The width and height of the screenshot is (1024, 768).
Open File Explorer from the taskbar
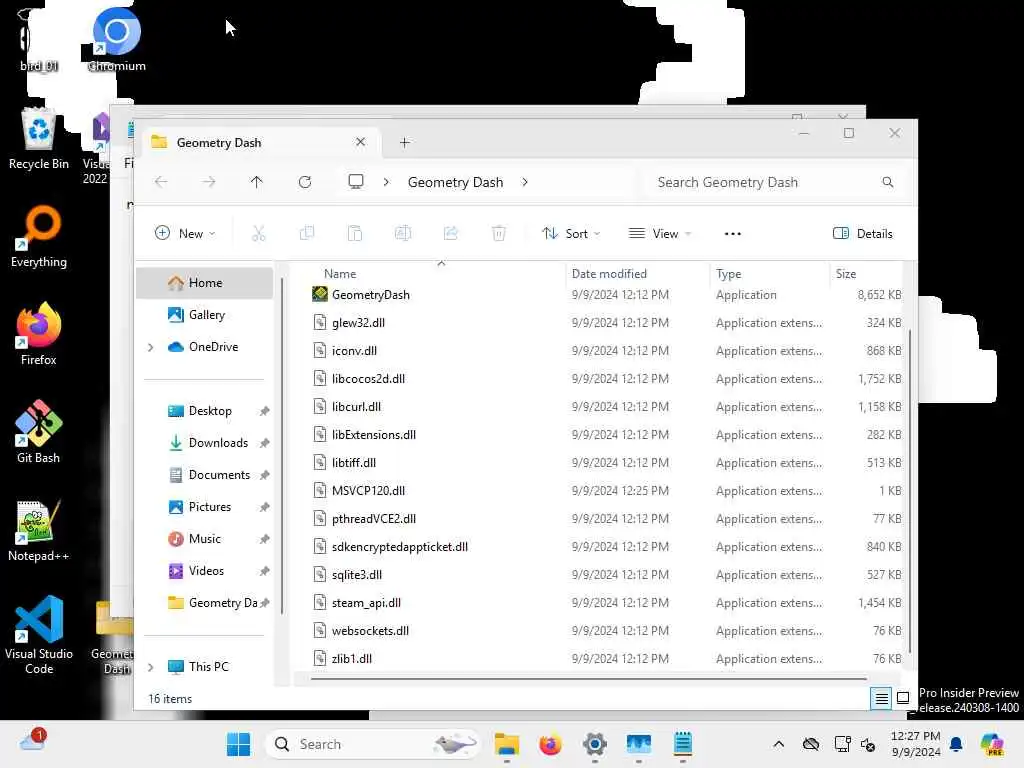[507, 744]
